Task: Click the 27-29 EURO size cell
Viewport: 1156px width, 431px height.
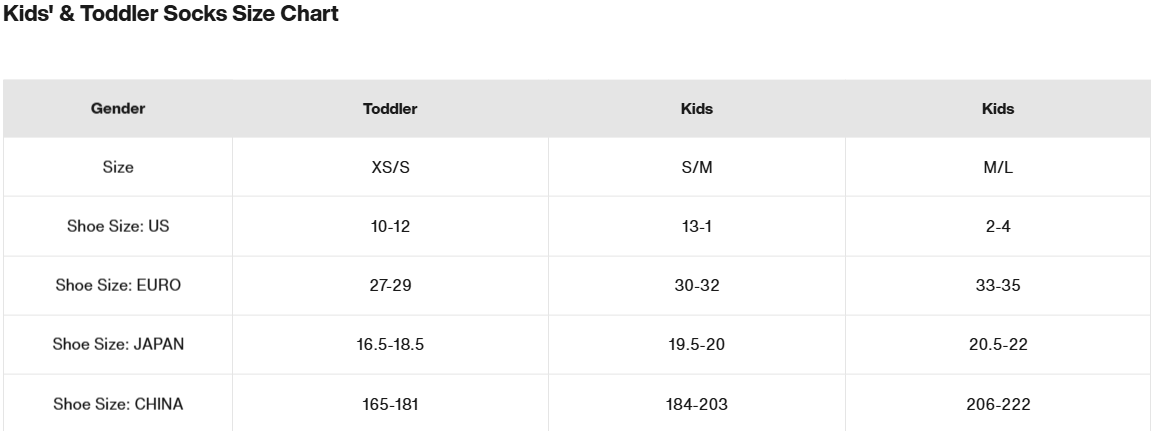Action: click(x=390, y=285)
